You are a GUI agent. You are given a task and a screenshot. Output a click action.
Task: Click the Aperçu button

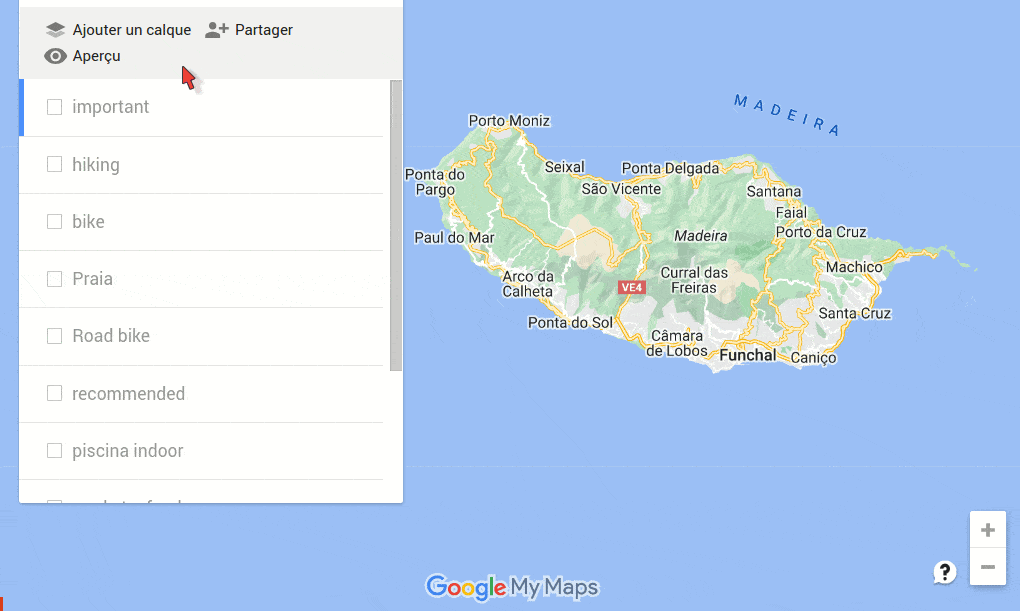83,56
